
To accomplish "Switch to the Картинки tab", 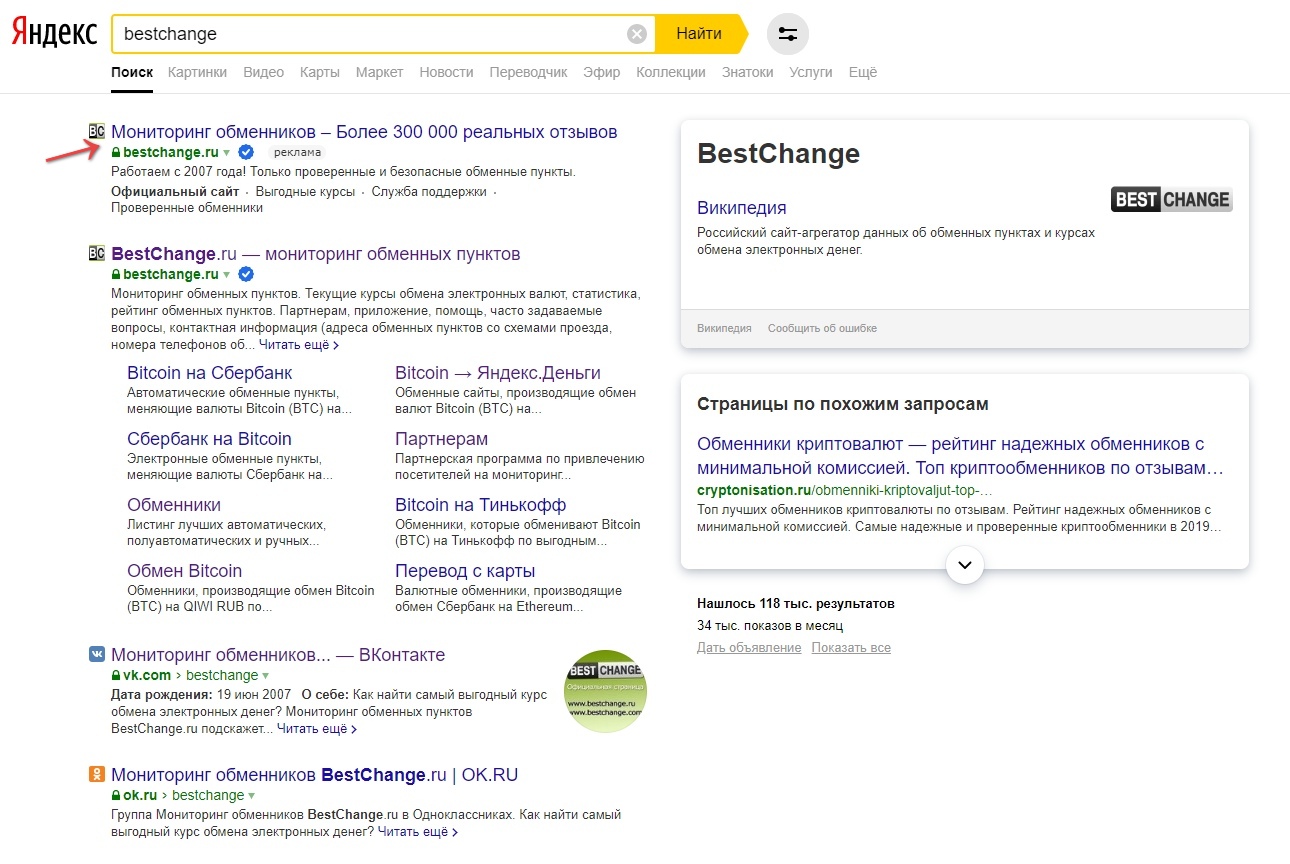I will (197, 72).
